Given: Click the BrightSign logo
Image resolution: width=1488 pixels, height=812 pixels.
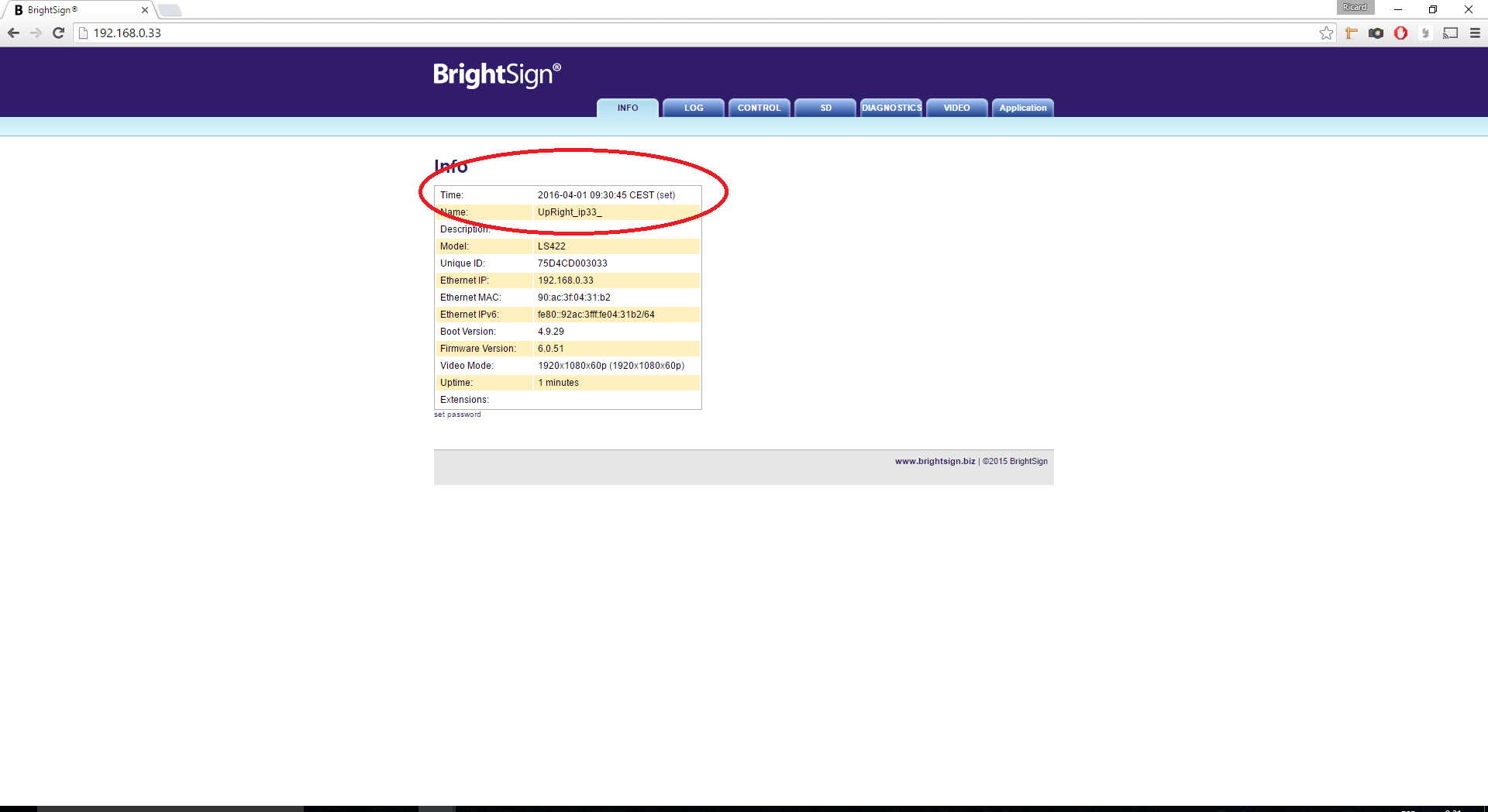Looking at the screenshot, I should [497, 74].
